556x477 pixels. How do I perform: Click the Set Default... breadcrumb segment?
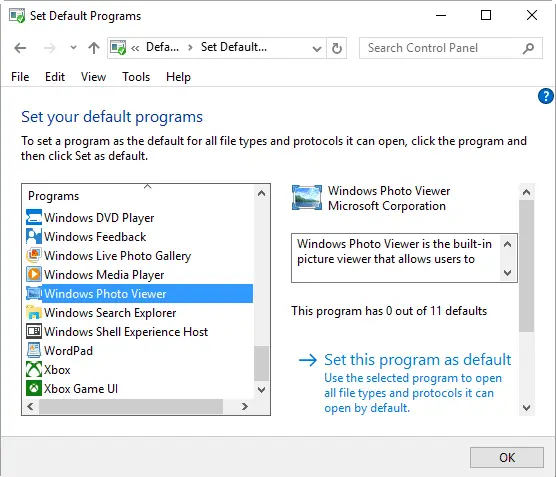(234, 47)
